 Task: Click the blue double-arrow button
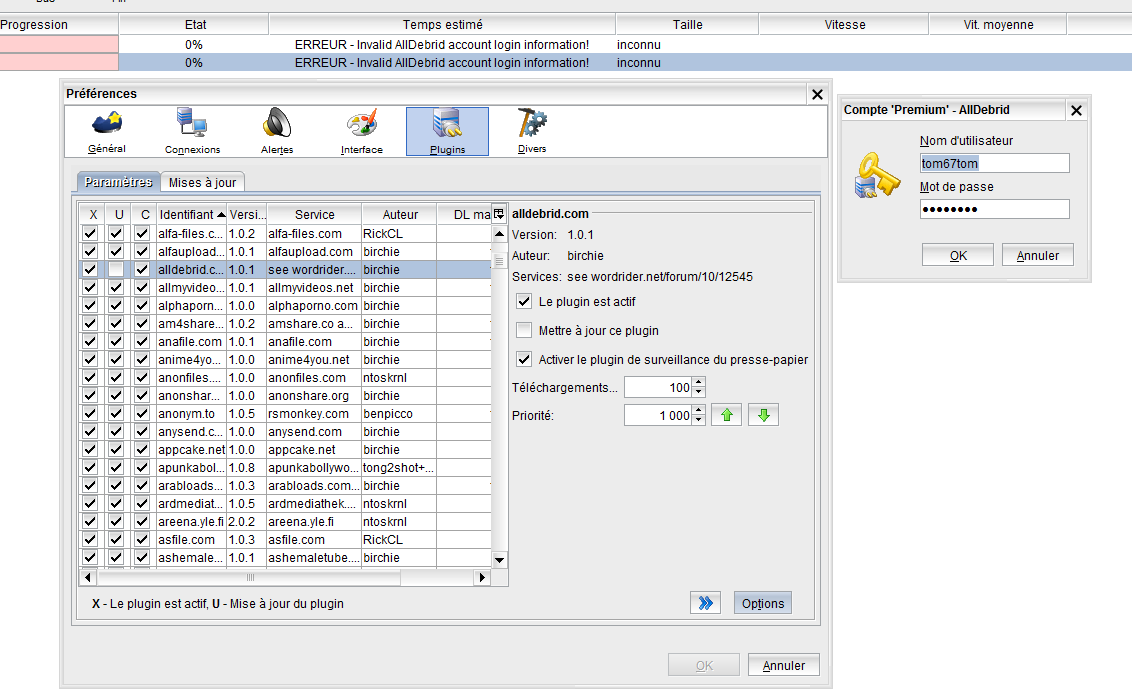705,603
